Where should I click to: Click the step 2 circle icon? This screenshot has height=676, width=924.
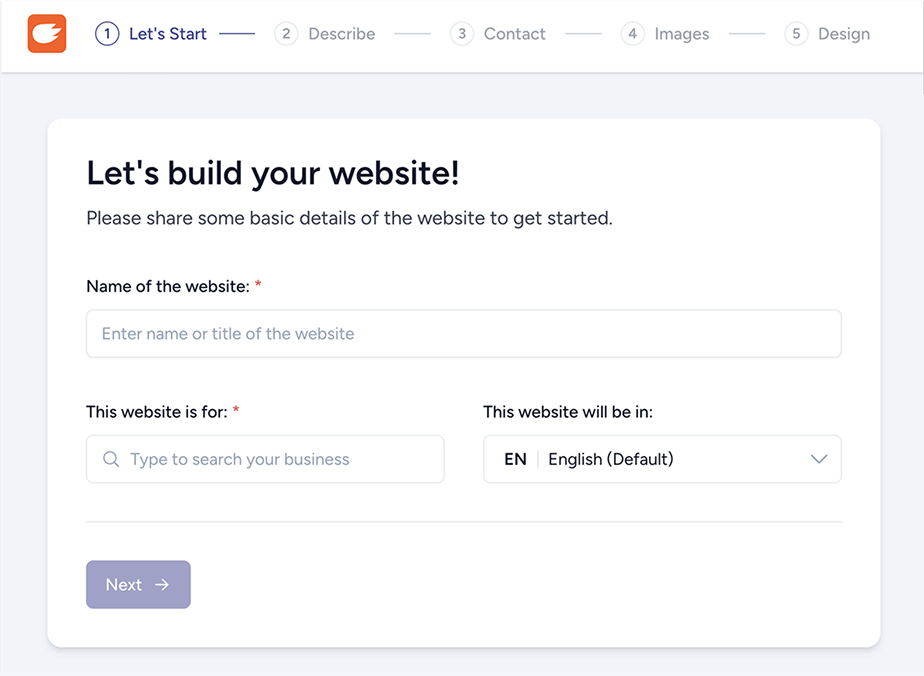click(x=286, y=33)
